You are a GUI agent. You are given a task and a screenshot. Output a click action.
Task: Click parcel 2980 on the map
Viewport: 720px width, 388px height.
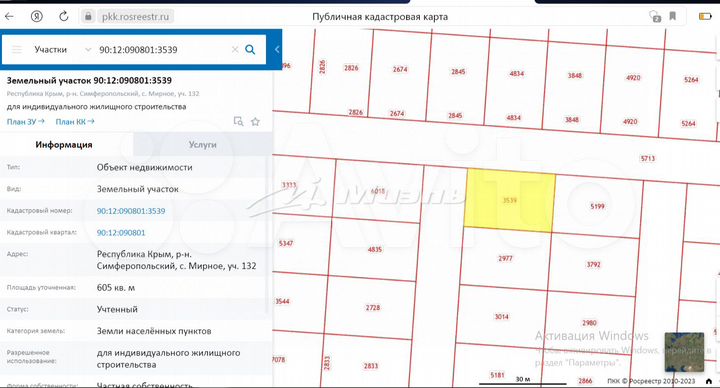589,323
